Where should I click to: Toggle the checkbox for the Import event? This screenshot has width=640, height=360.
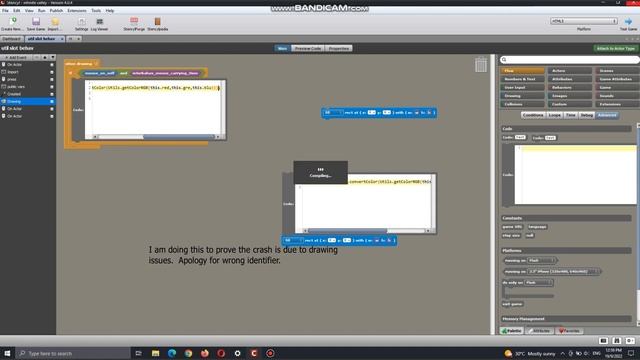[52, 72]
